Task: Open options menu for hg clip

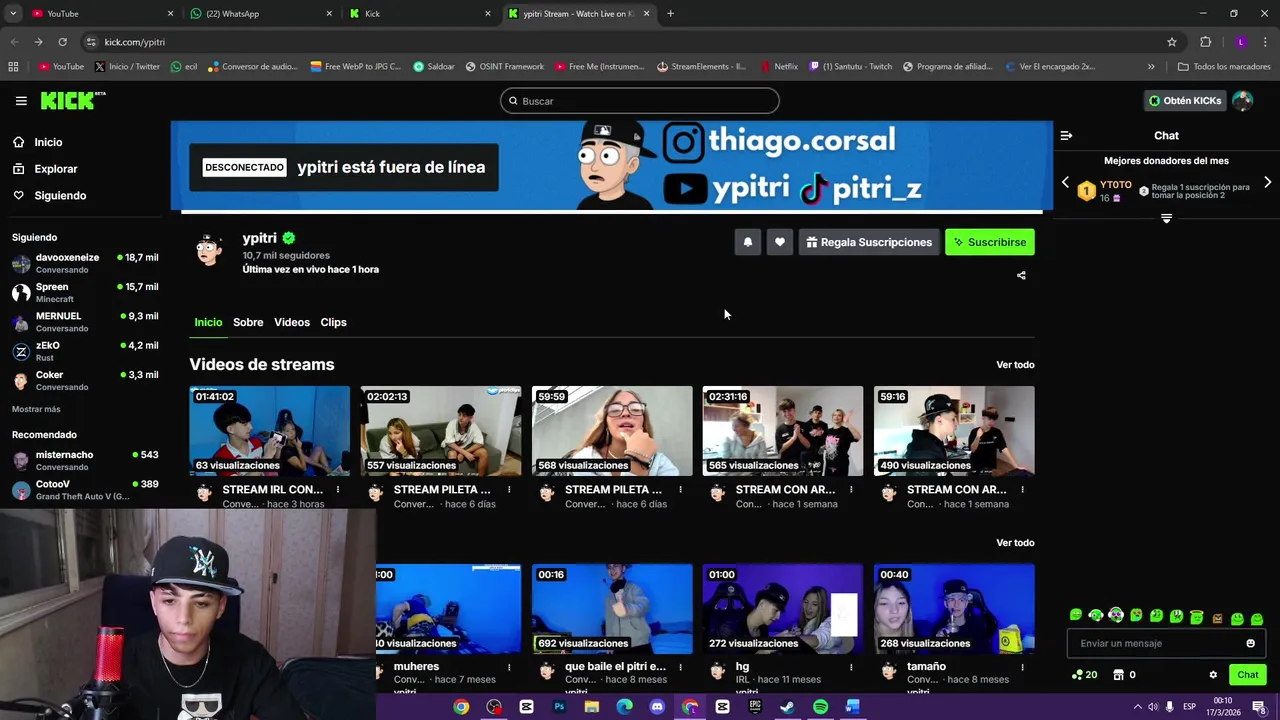Action: tap(851, 667)
